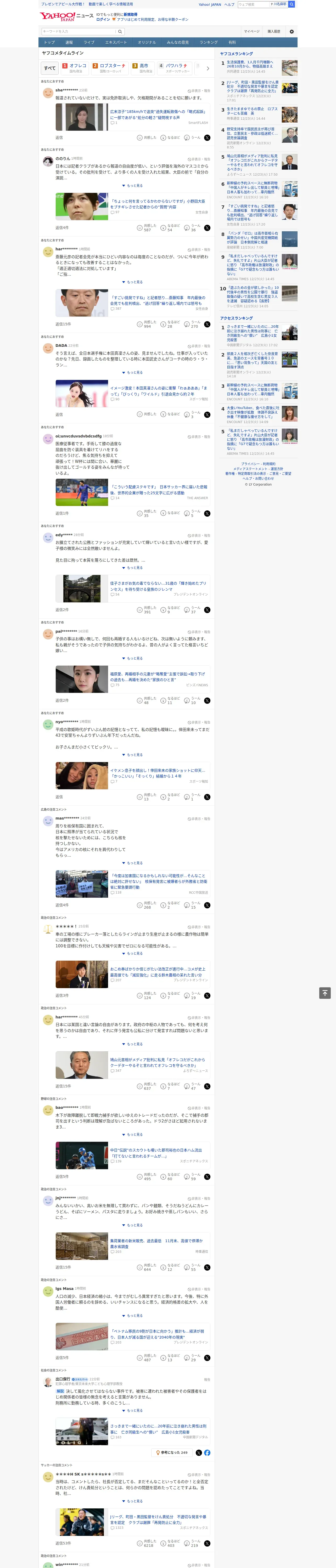Click ranking thumbnail for 鳩山元首相 article

pos(290,162)
